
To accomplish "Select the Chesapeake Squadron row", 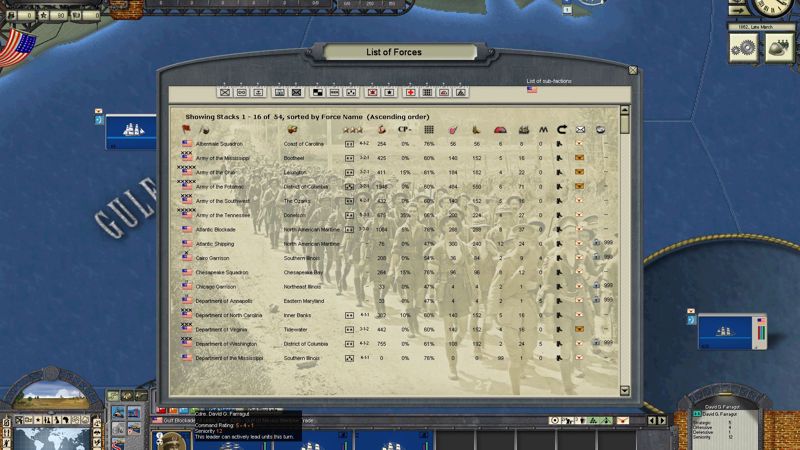I will click(x=398, y=272).
